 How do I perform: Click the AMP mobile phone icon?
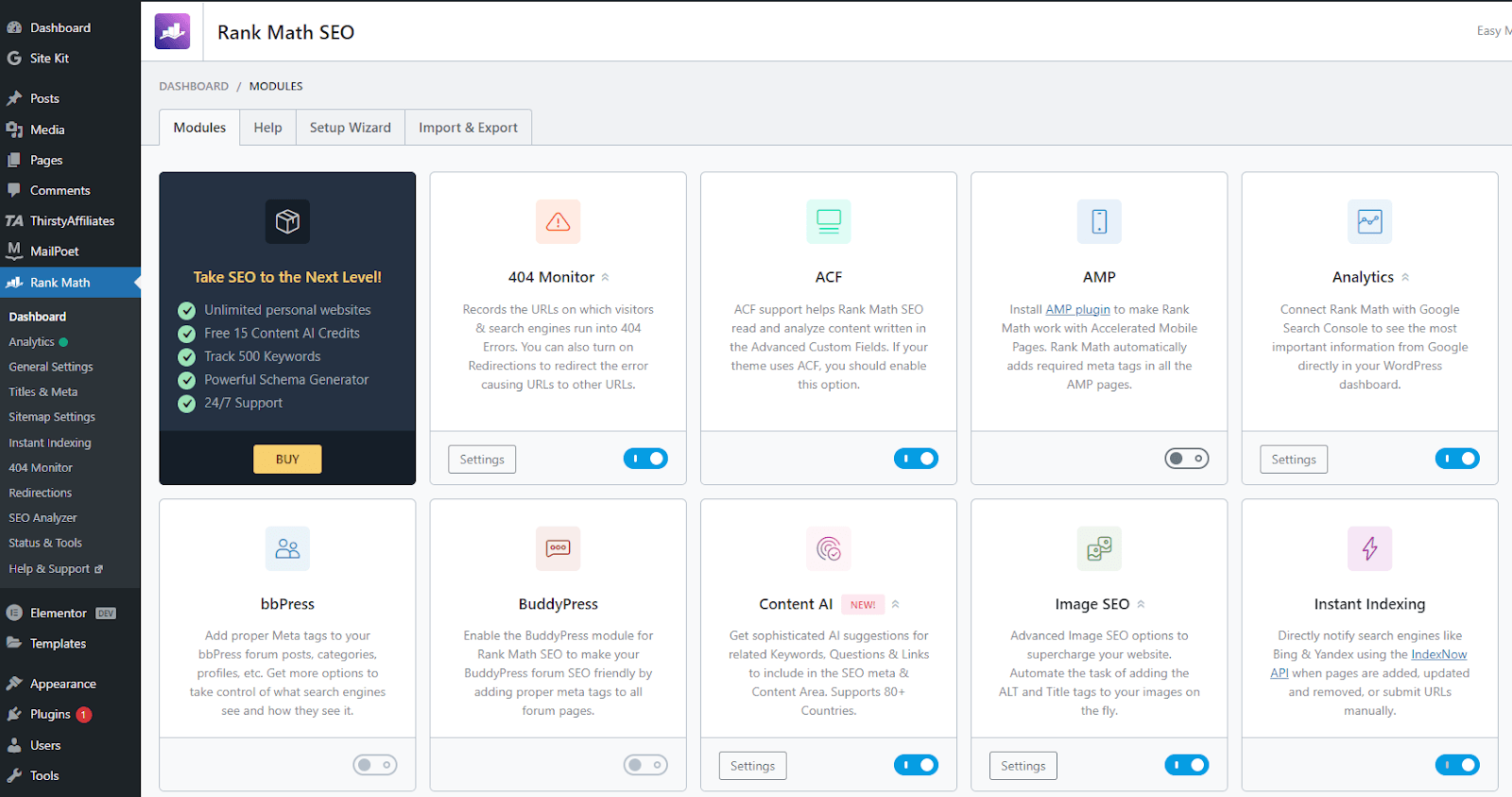tap(1099, 221)
